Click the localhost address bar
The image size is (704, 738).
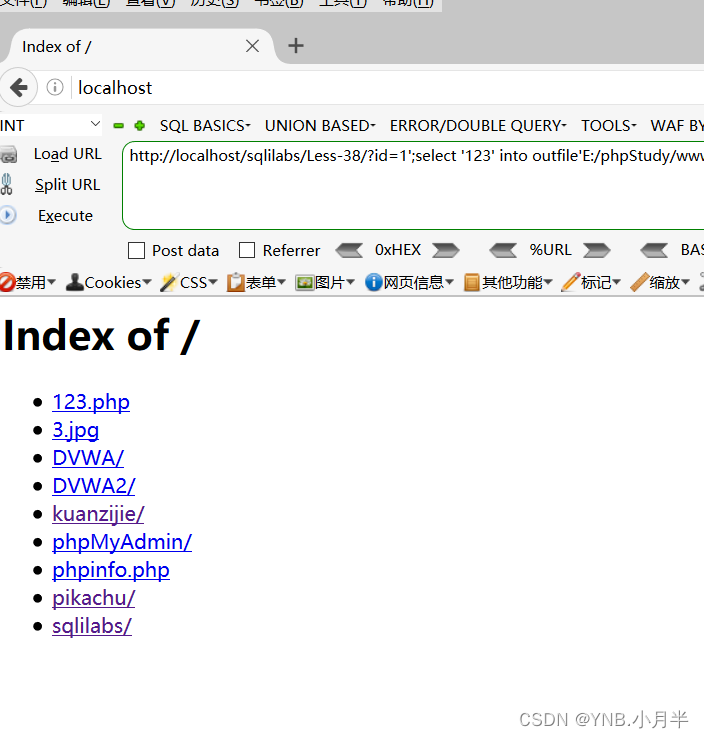click(386, 88)
